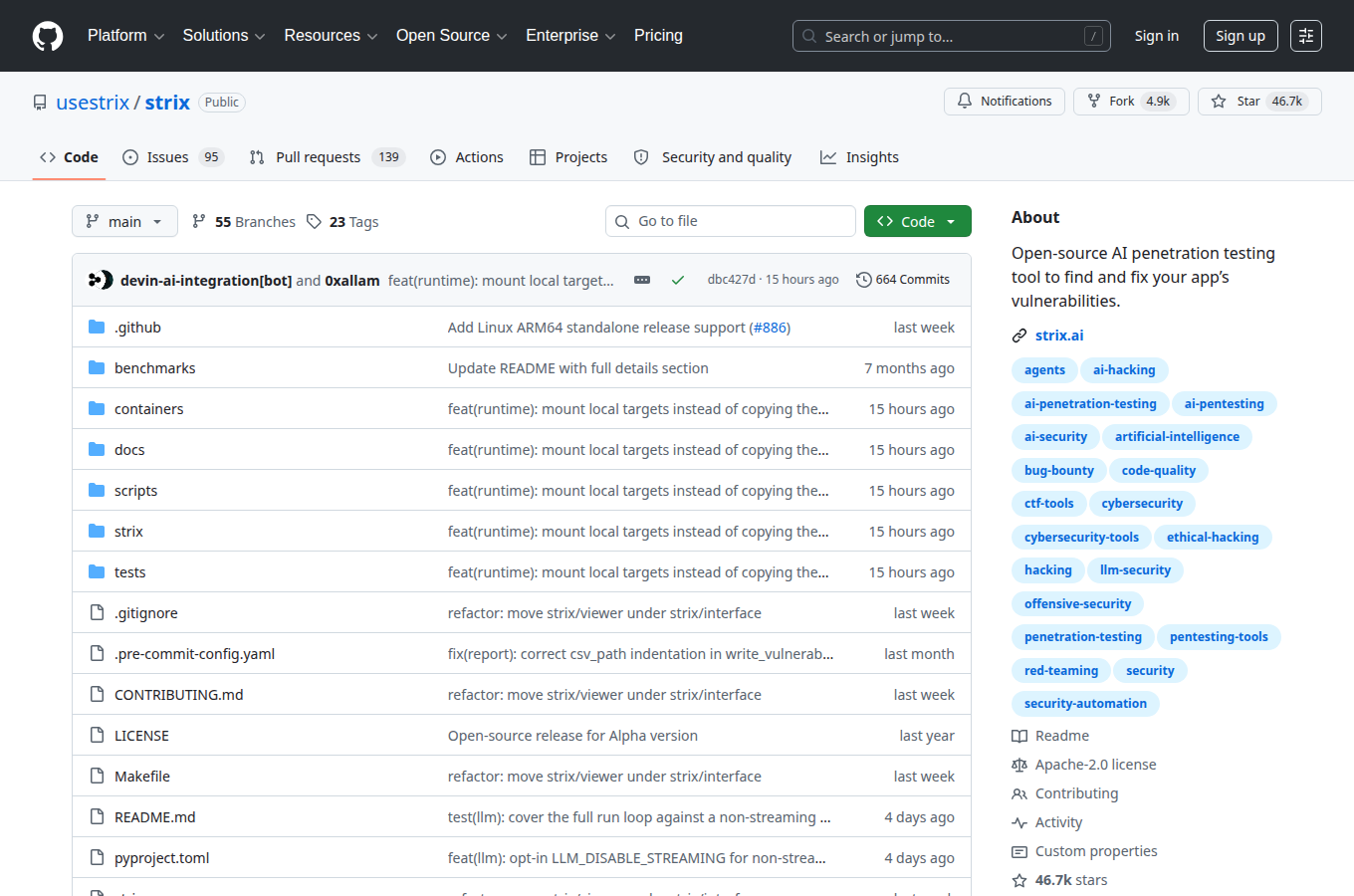The height and width of the screenshot is (896, 1354).
Task: Select the security-automation topic tag
Action: coord(1085,703)
